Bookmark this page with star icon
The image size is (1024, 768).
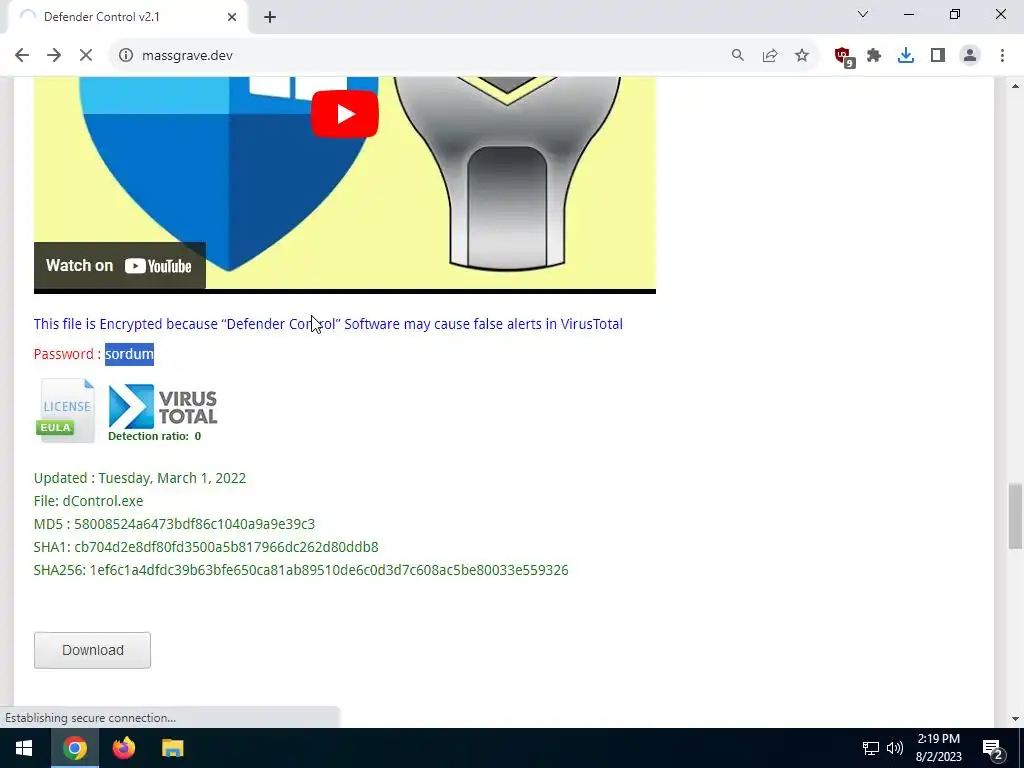(802, 56)
